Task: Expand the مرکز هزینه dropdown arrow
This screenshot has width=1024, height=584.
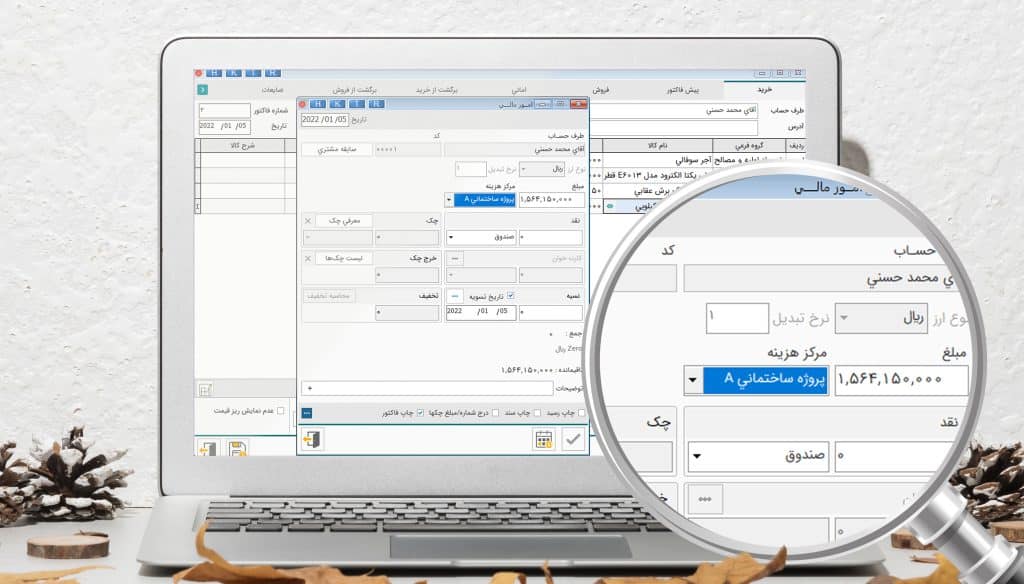Action: point(449,200)
